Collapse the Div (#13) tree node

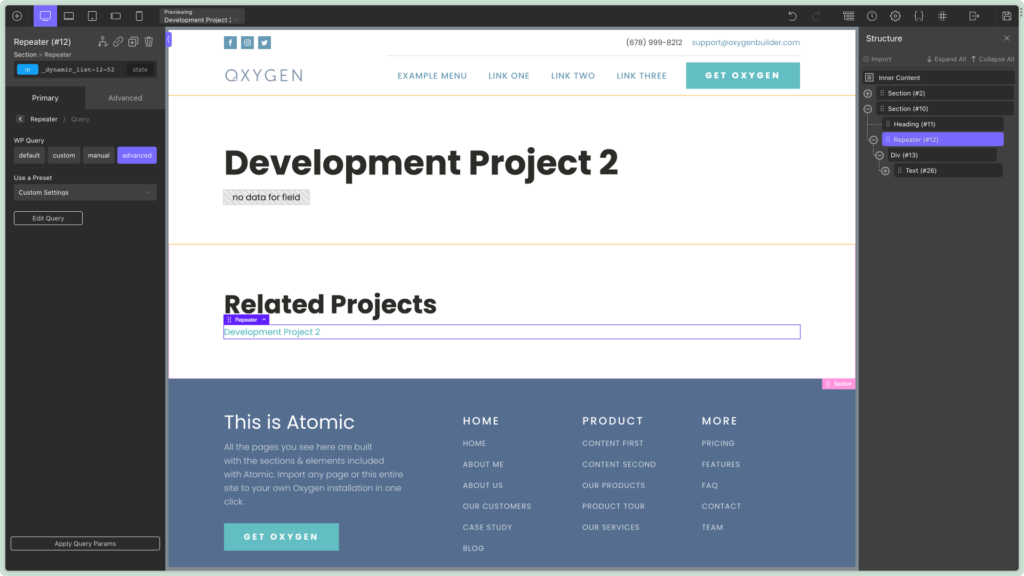pyautogui.click(x=880, y=155)
